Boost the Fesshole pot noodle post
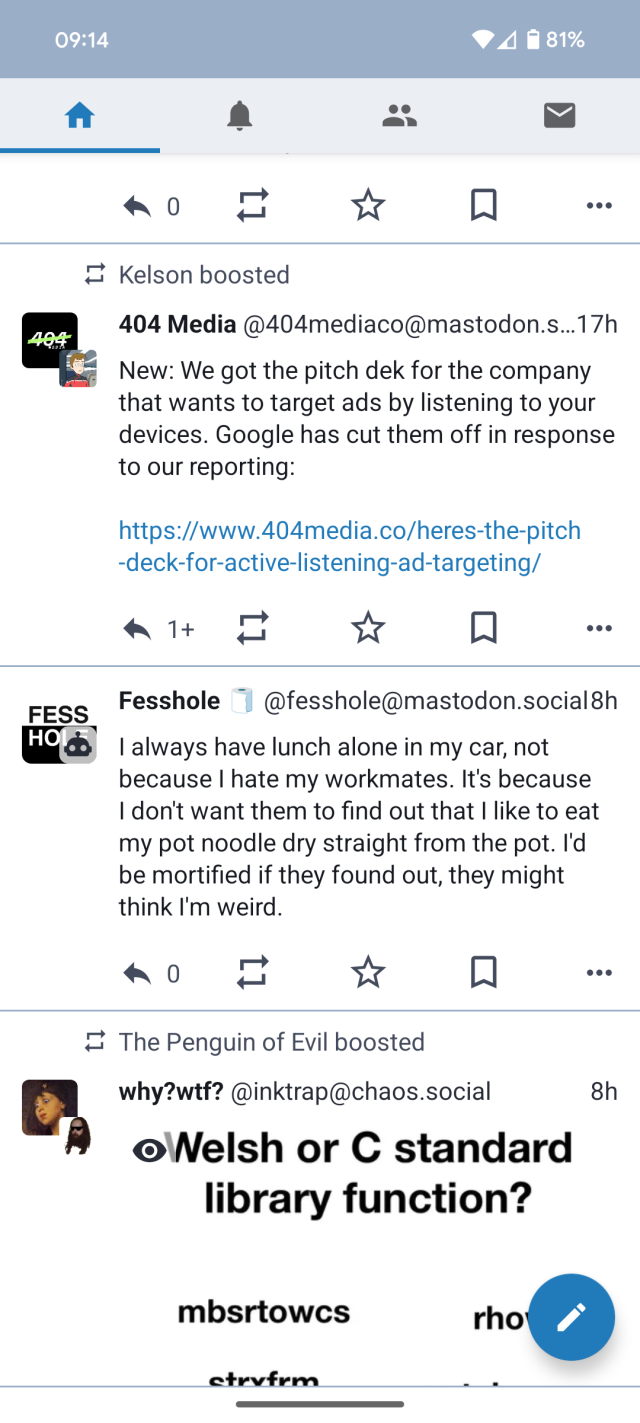 tap(253, 972)
